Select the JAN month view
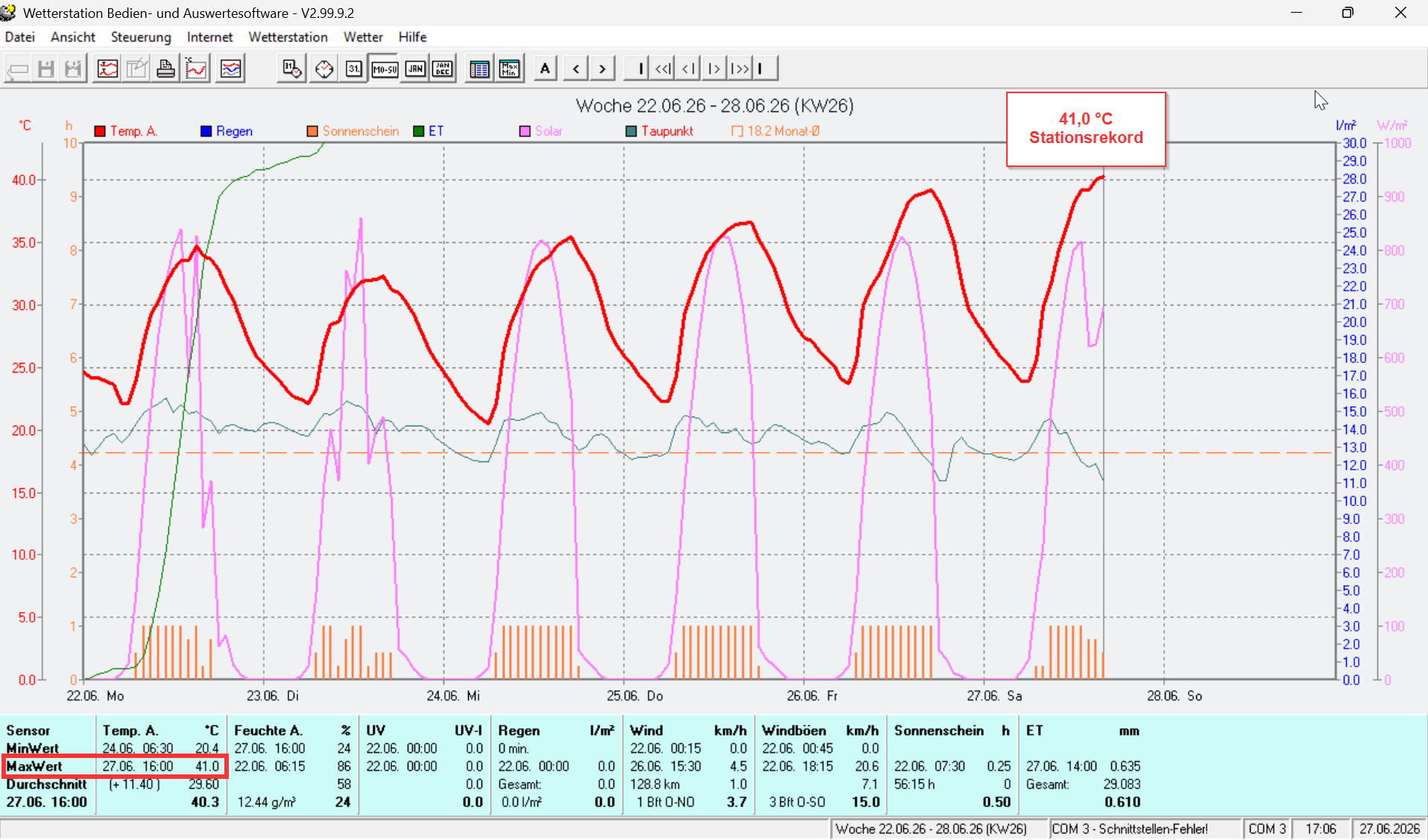Image resolution: width=1428 pixels, height=840 pixels. pos(415,69)
